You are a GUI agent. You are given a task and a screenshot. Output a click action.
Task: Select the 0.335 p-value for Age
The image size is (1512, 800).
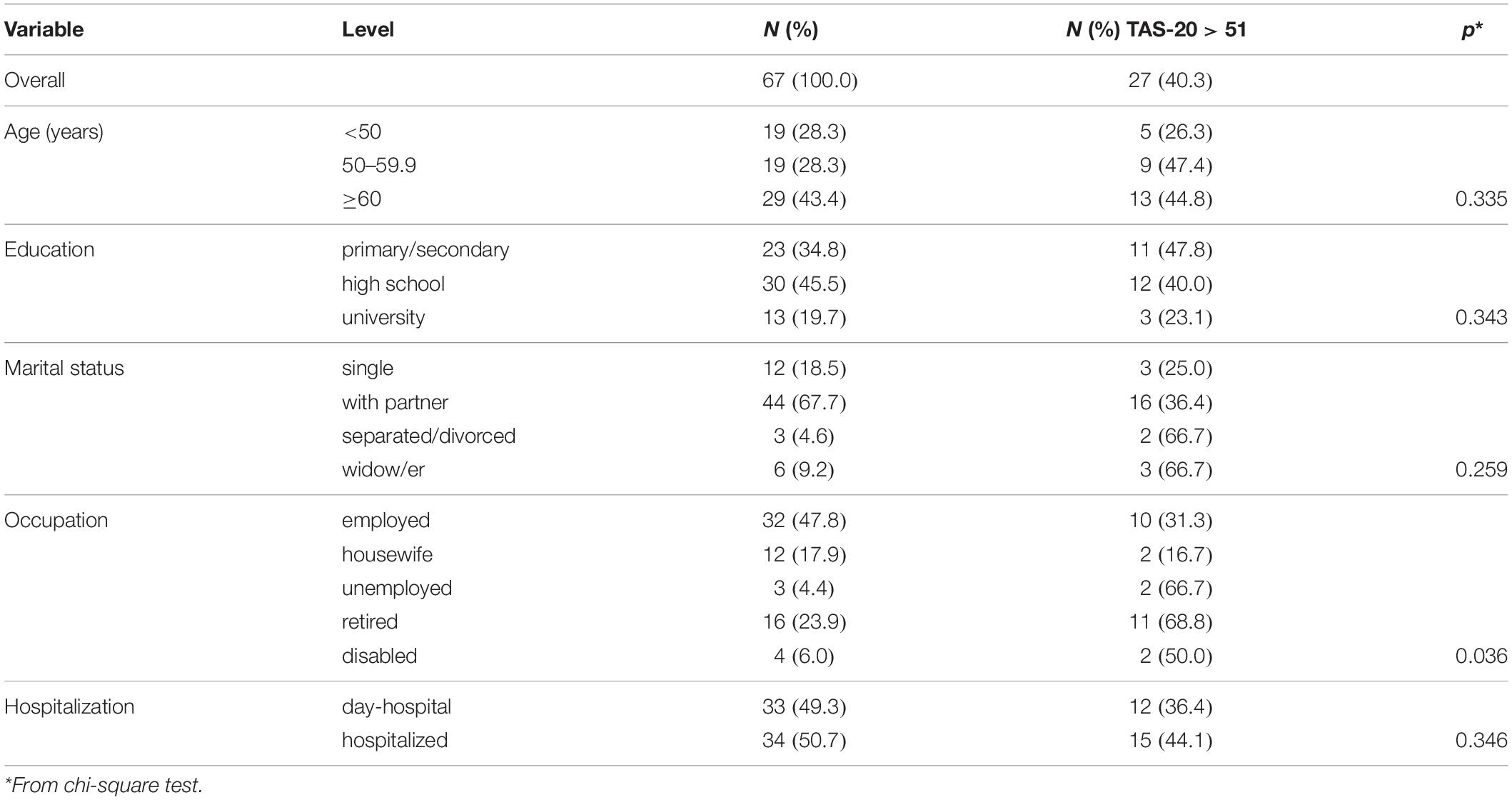(x=1481, y=199)
